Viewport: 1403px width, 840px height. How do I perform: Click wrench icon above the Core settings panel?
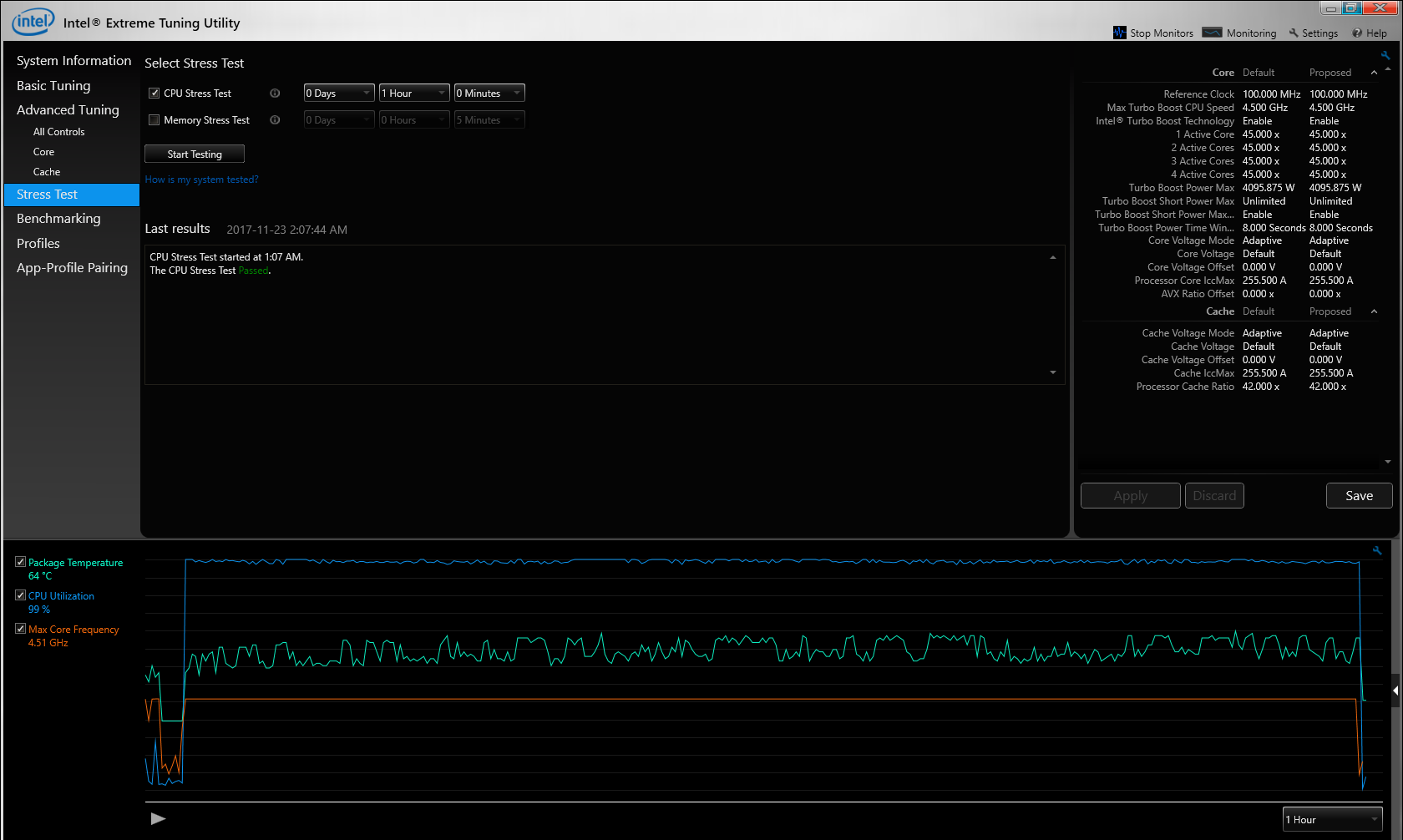click(1385, 56)
